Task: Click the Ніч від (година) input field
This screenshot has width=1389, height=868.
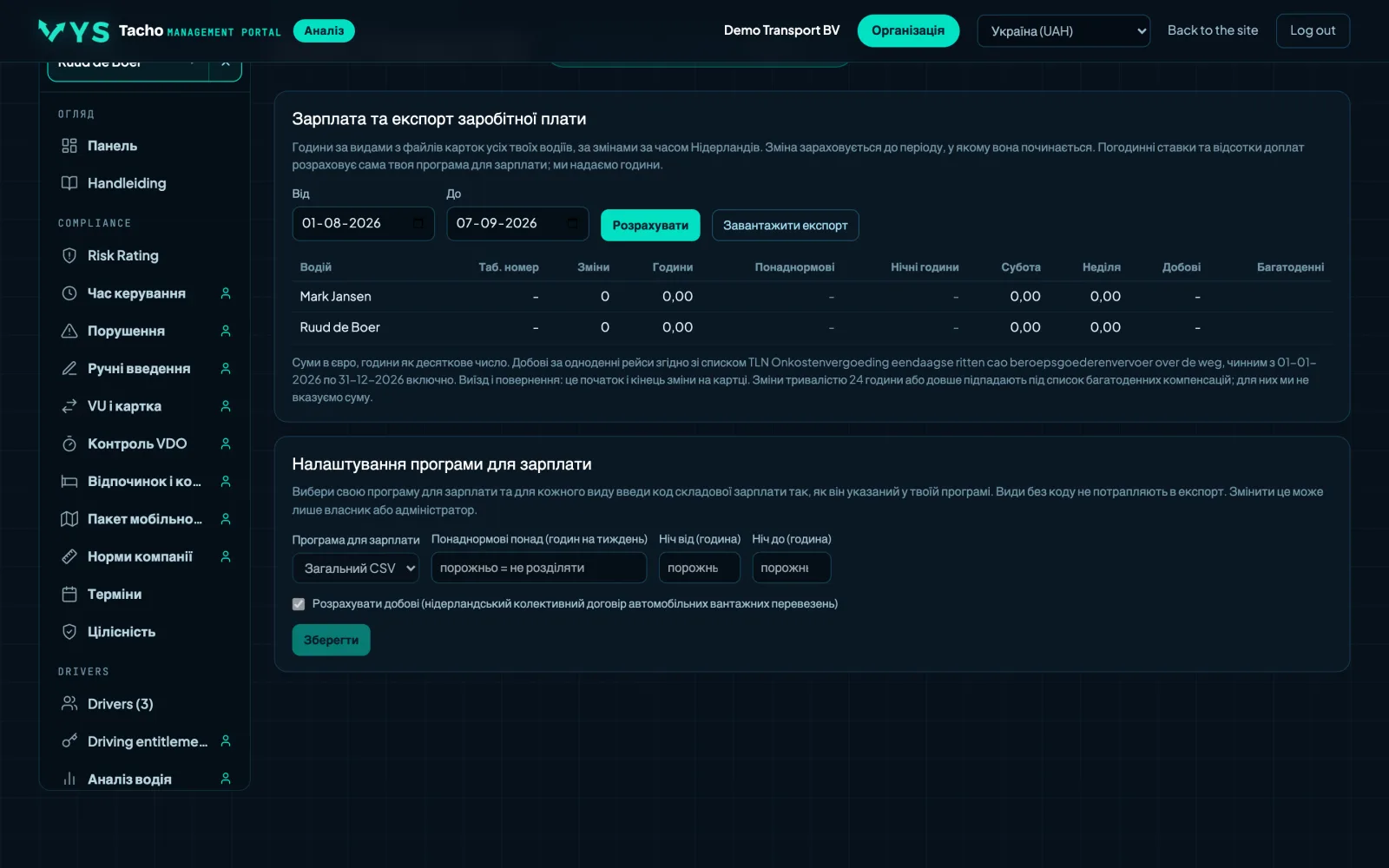Action: click(x=700, y=568)
